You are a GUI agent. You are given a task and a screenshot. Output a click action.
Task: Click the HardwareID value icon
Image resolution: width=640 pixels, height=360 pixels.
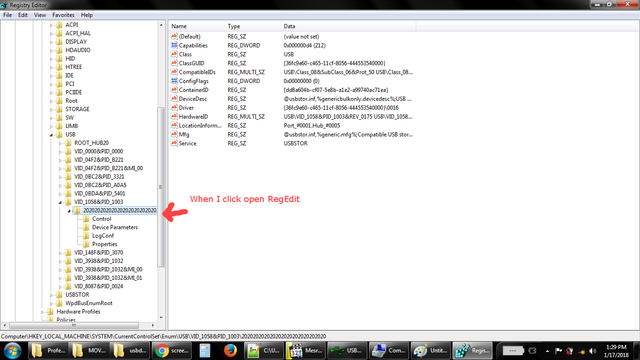pos(174,116)
